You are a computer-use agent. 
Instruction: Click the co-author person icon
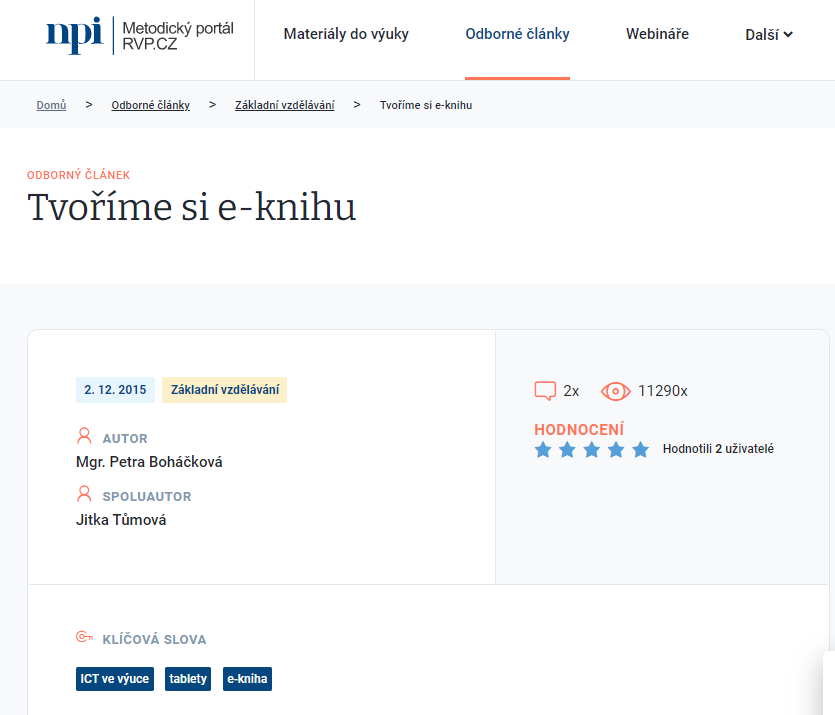(x=84, y=495)
